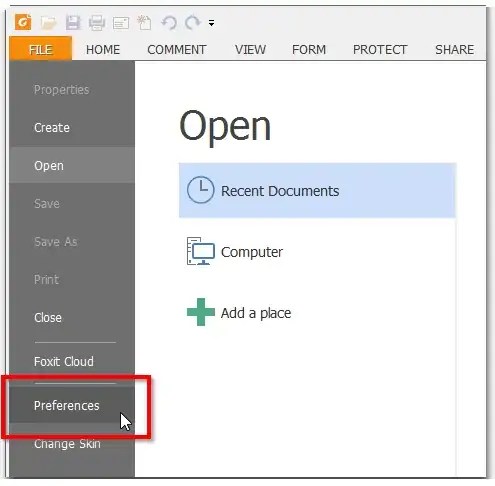Switch to the SHARE tab
The height and width of the screenshot is (486, 495).
coord(455,50)
